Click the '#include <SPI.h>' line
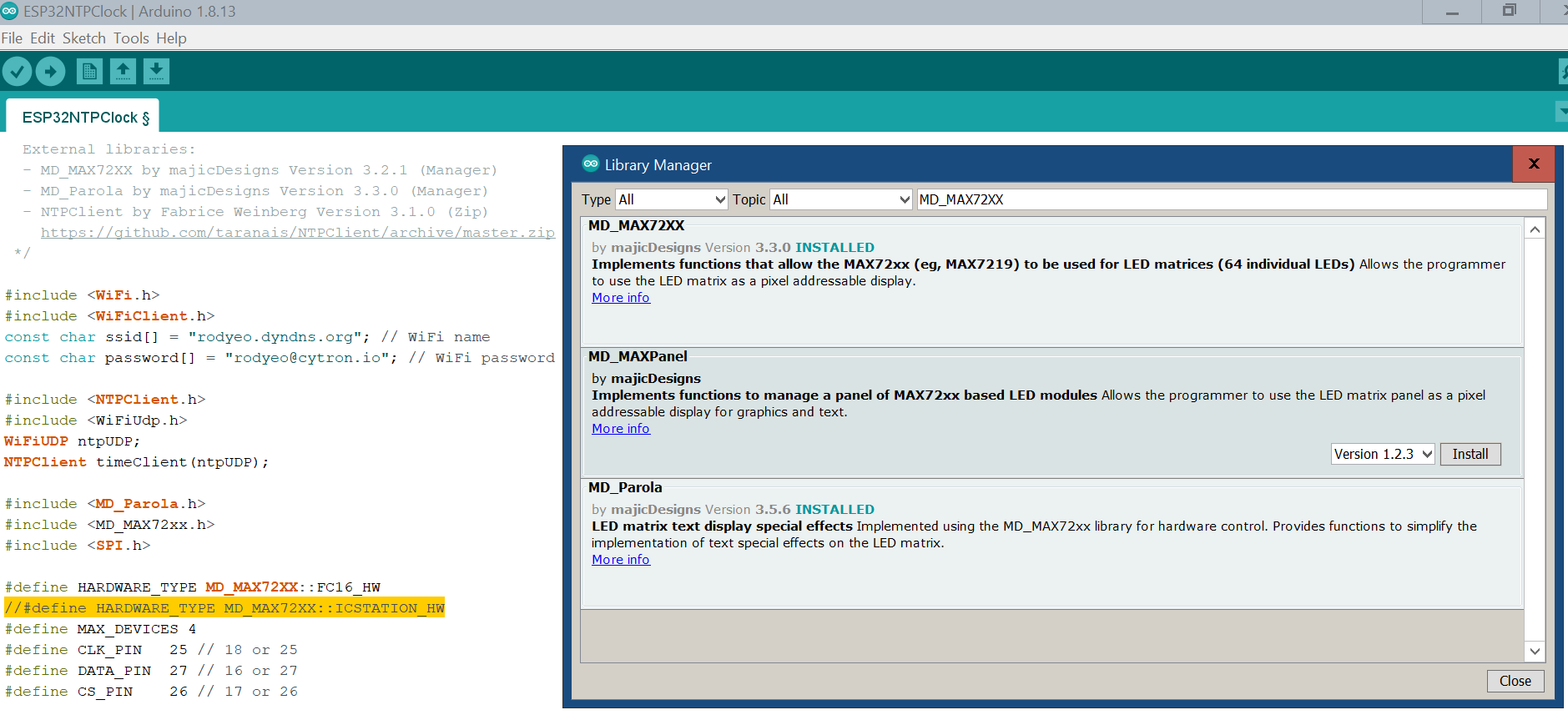Viewport: 1568px width, 715px height. pos(78,546)
